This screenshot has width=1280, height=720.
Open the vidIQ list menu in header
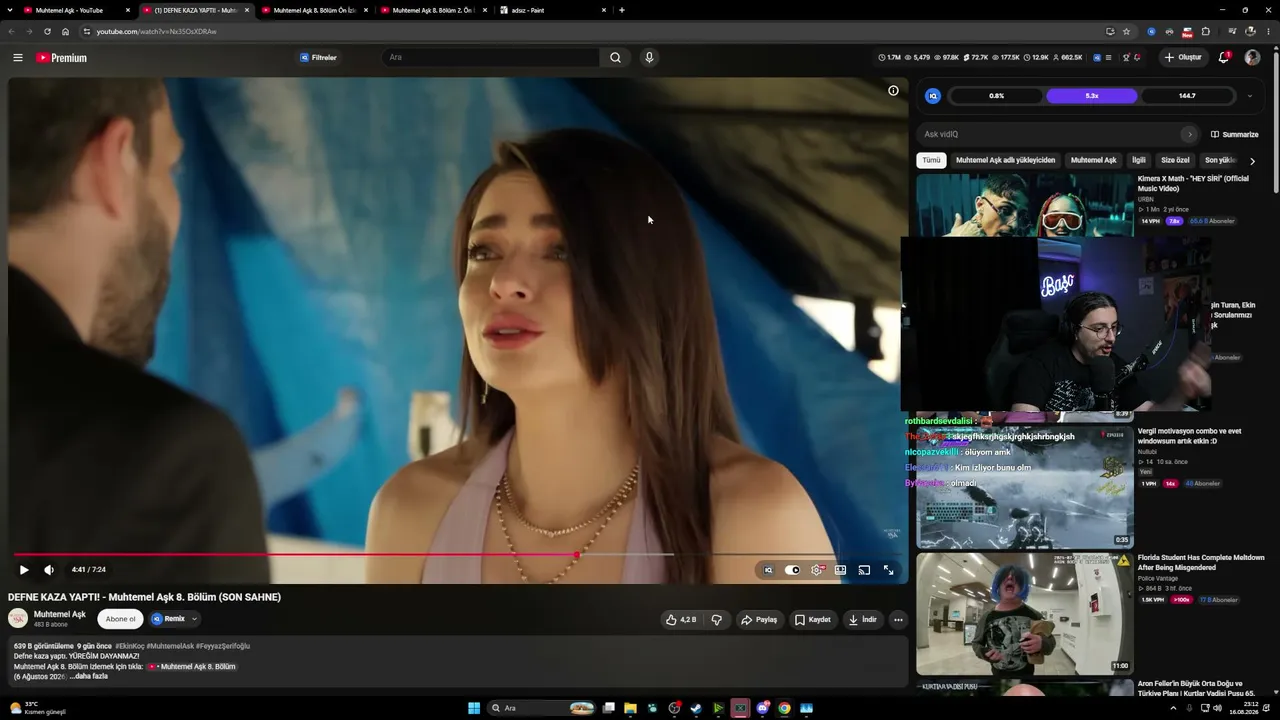click(x=1108, y=57)
